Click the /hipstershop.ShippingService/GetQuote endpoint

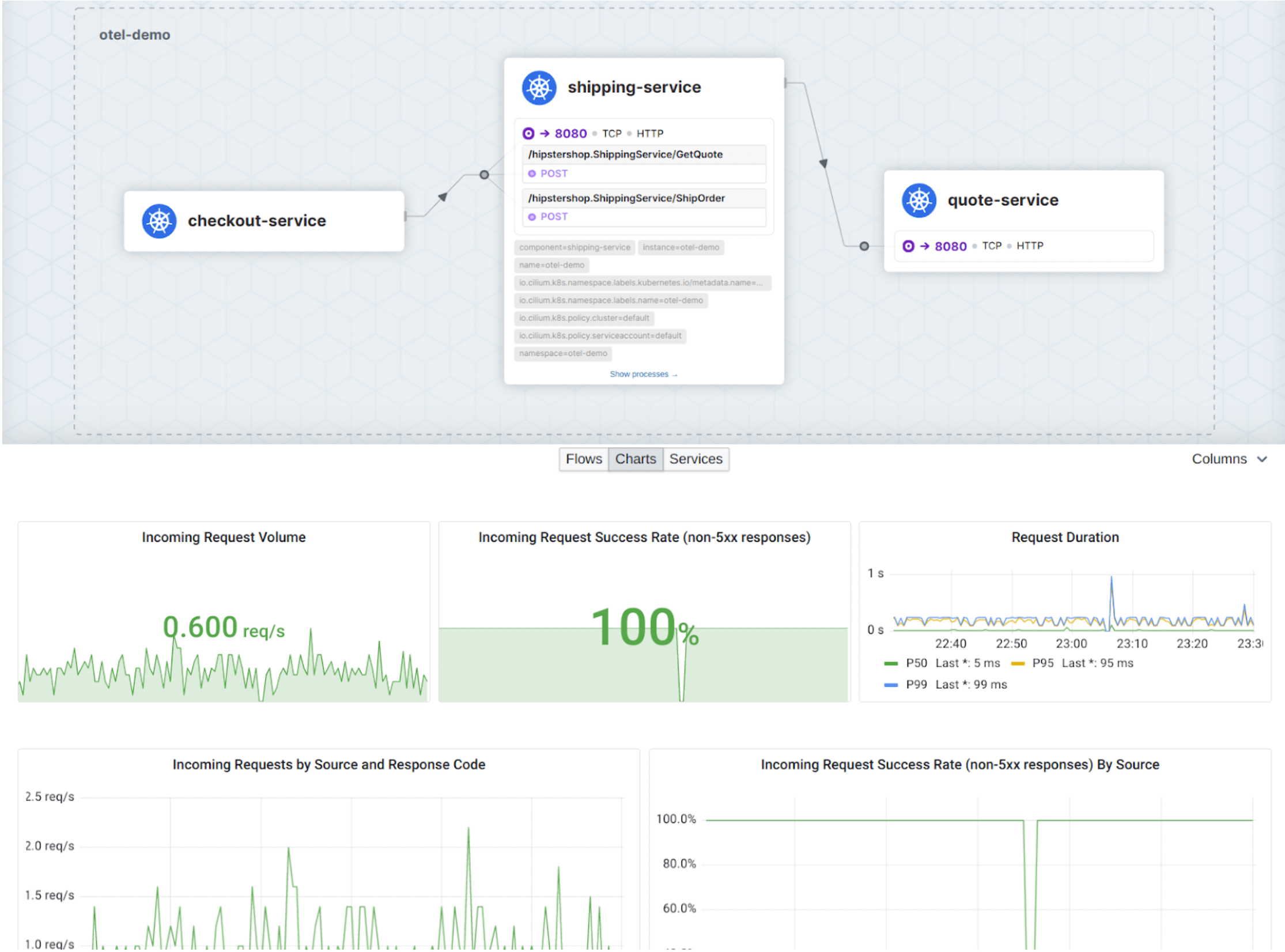click(x=625, y=154)
